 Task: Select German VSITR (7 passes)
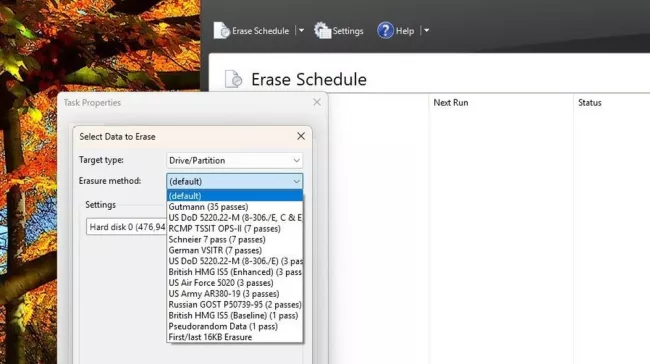[235, 250]
